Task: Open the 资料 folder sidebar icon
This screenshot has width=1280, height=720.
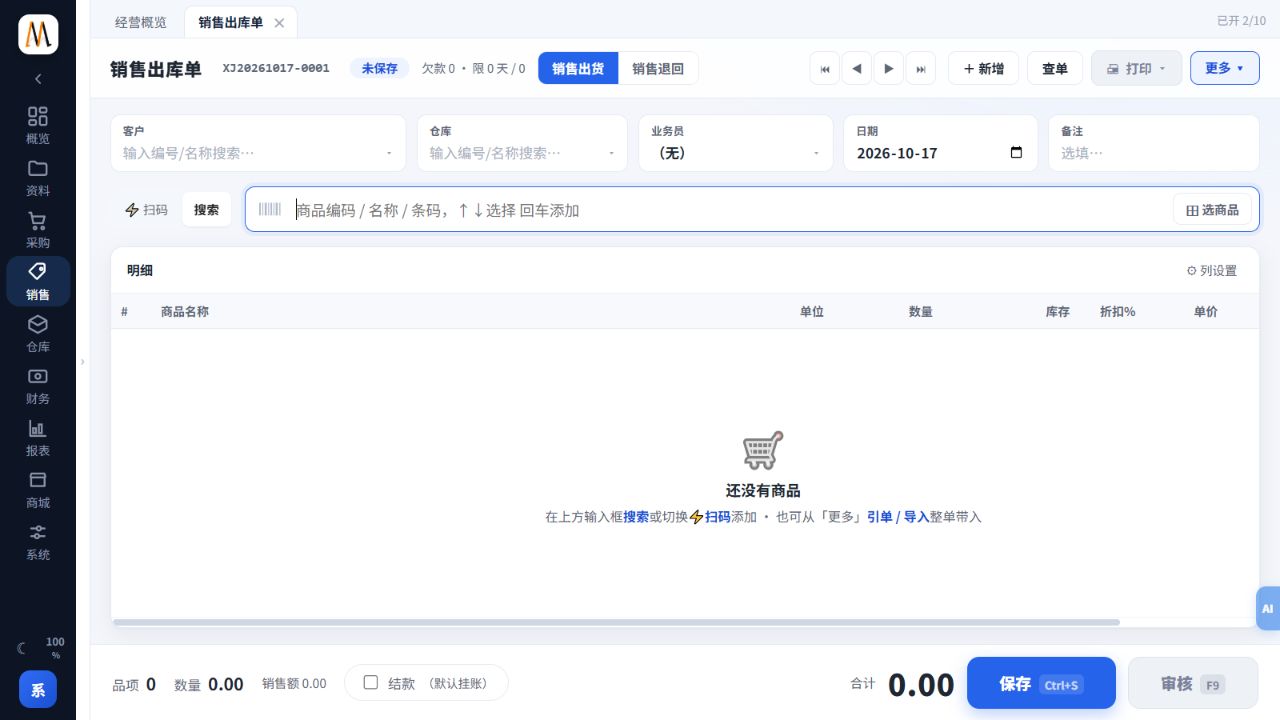Action: (x=38, y=178)
